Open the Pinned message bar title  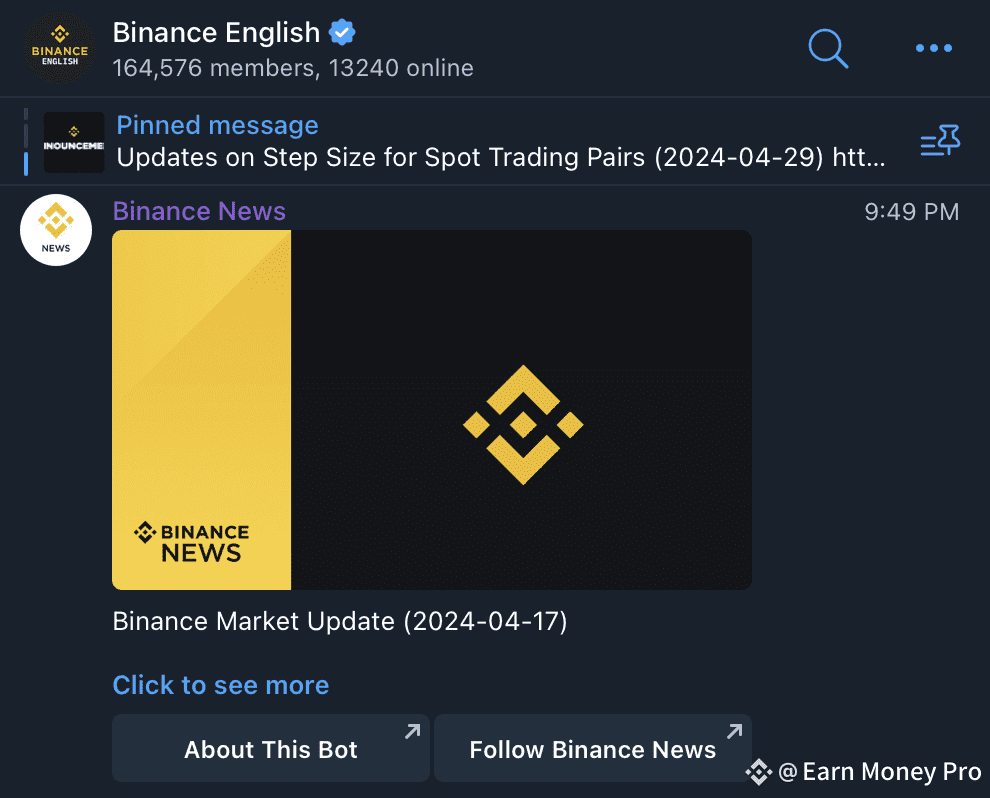pyautogui.click(x=218, y=125)
